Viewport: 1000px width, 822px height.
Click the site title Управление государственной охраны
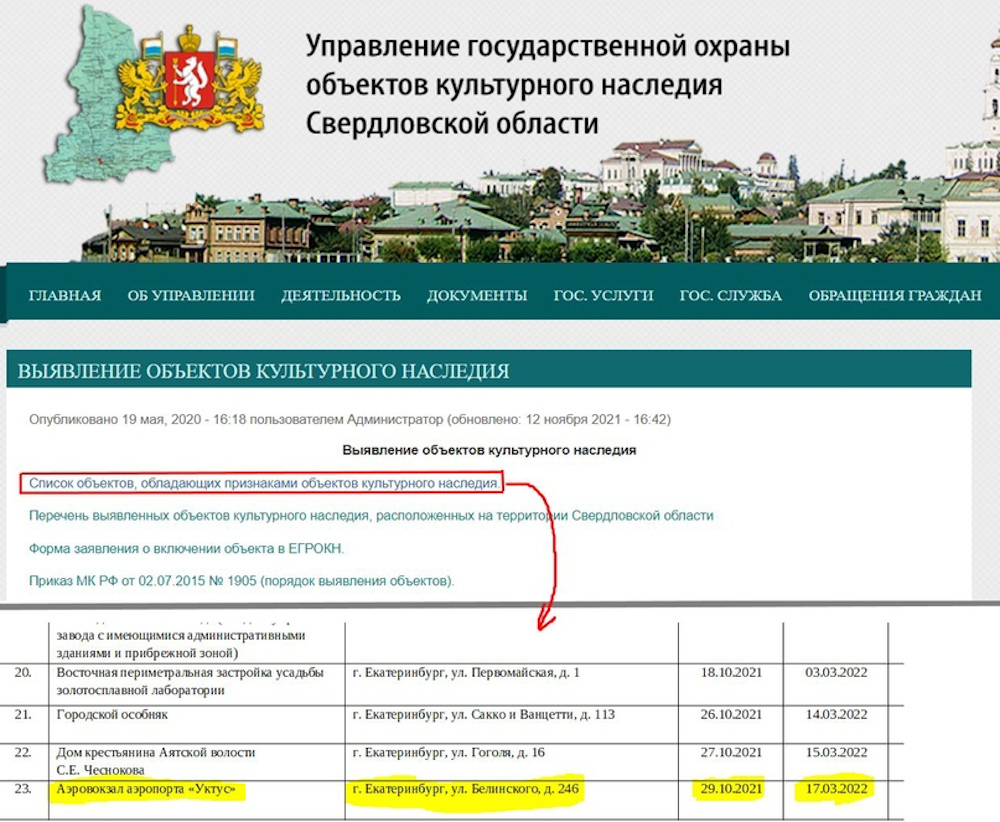(547, 84)
